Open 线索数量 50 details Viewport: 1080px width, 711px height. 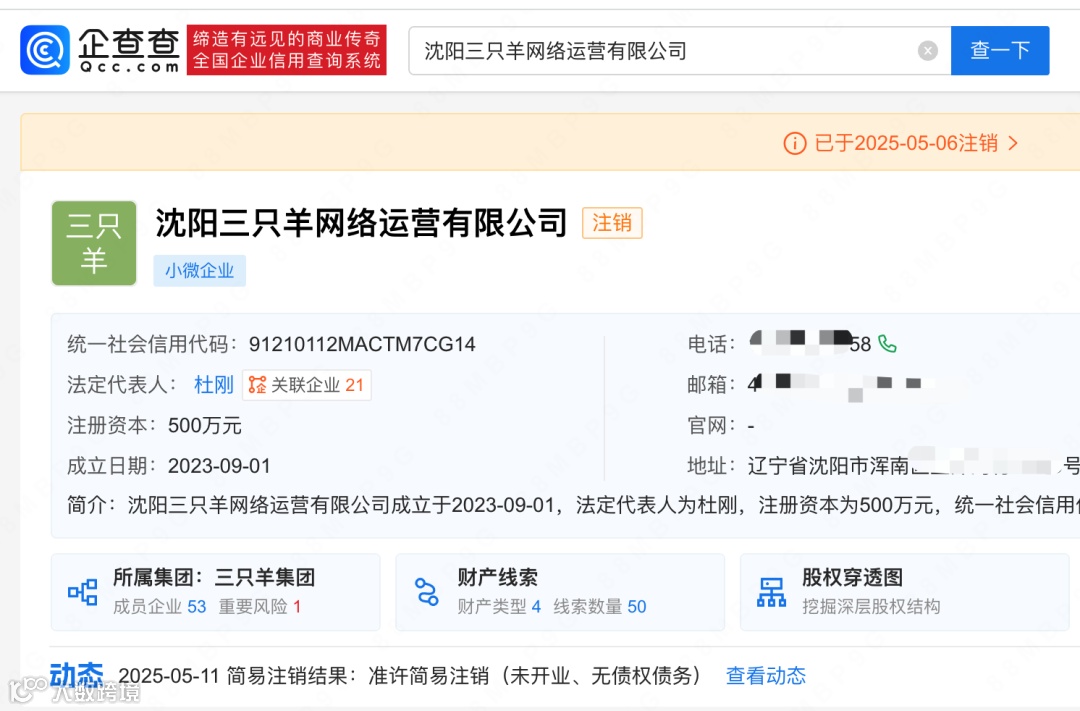pyautogui.click(x=600, y=606)
